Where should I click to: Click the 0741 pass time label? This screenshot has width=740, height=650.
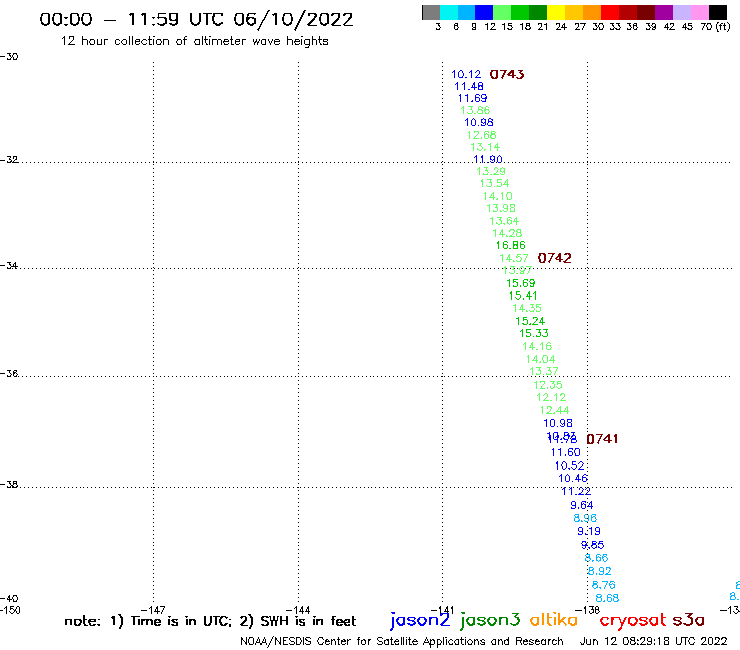click(602, 439)
